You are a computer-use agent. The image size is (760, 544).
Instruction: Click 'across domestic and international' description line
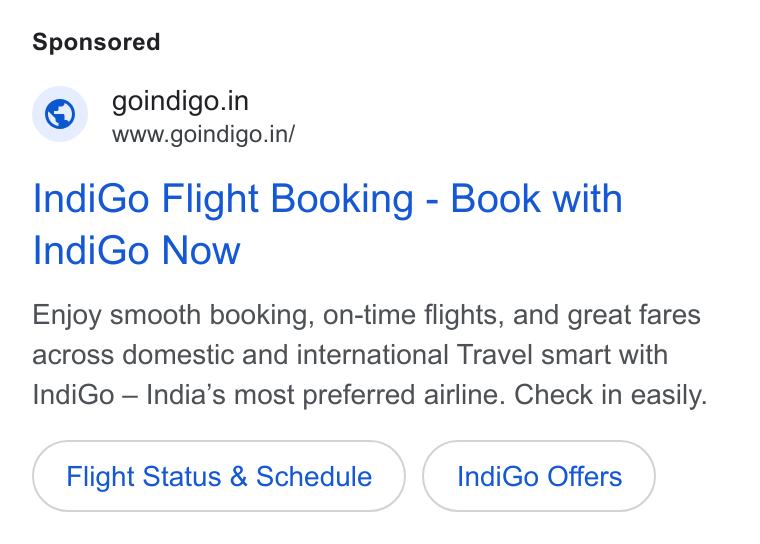tap(240, 354)
